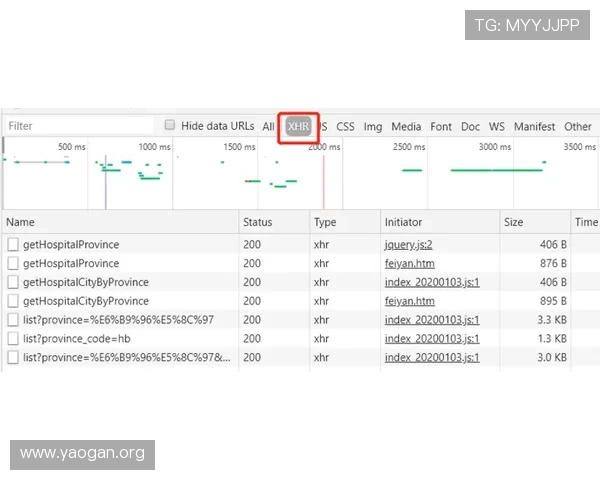Screen dimensions: 600x480
Task: Sort by Size column header
Action: pos(535,222)
